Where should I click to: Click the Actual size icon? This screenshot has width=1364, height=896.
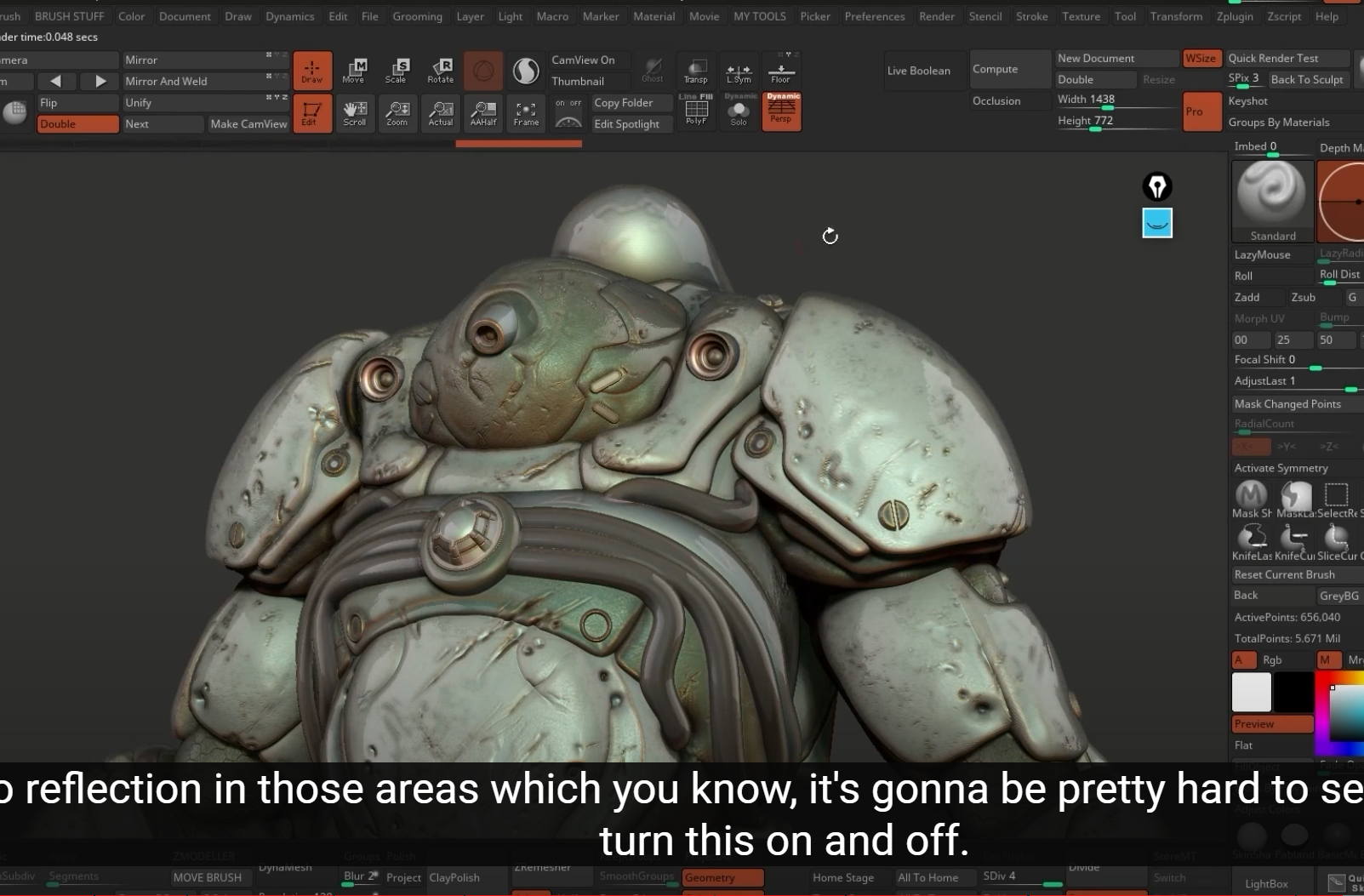pos(440,112)
